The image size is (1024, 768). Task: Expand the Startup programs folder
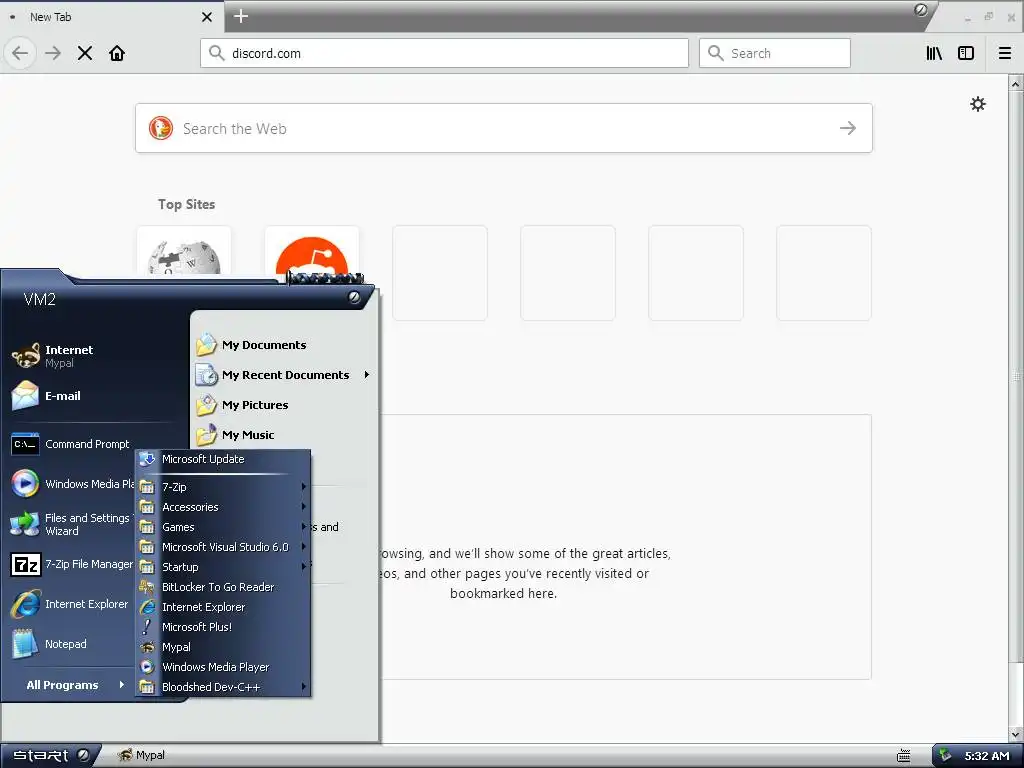pyautogui.click(x=223, y=568)
